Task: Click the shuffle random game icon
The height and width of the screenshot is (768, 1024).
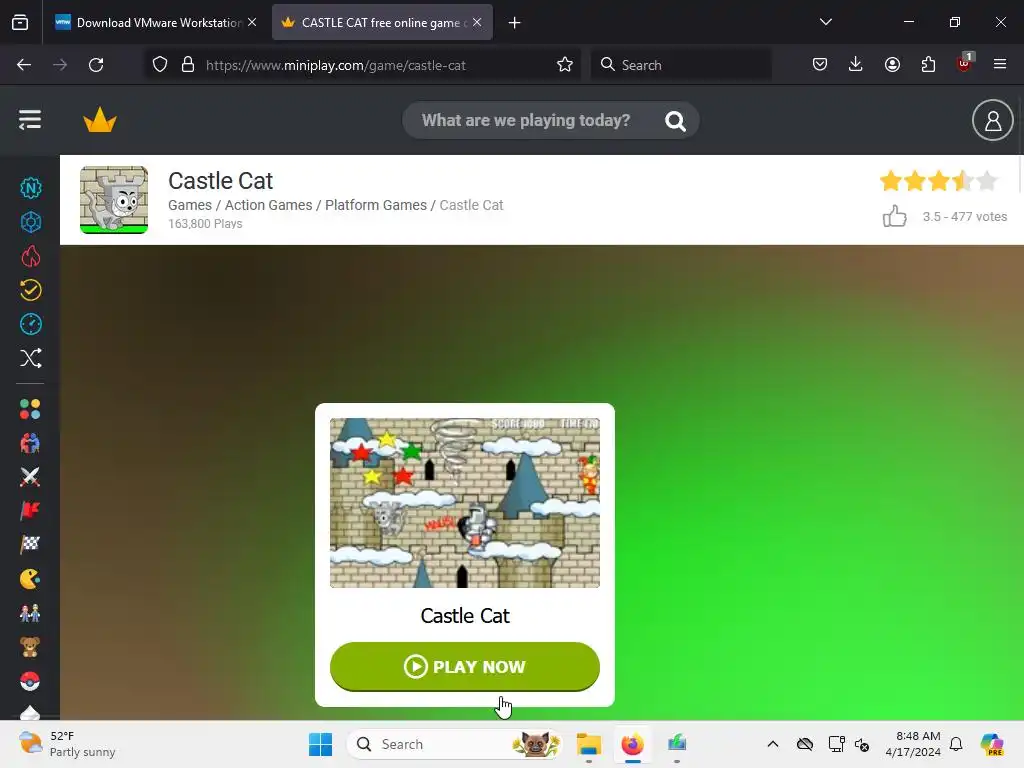Action: (x=31, y=358)
